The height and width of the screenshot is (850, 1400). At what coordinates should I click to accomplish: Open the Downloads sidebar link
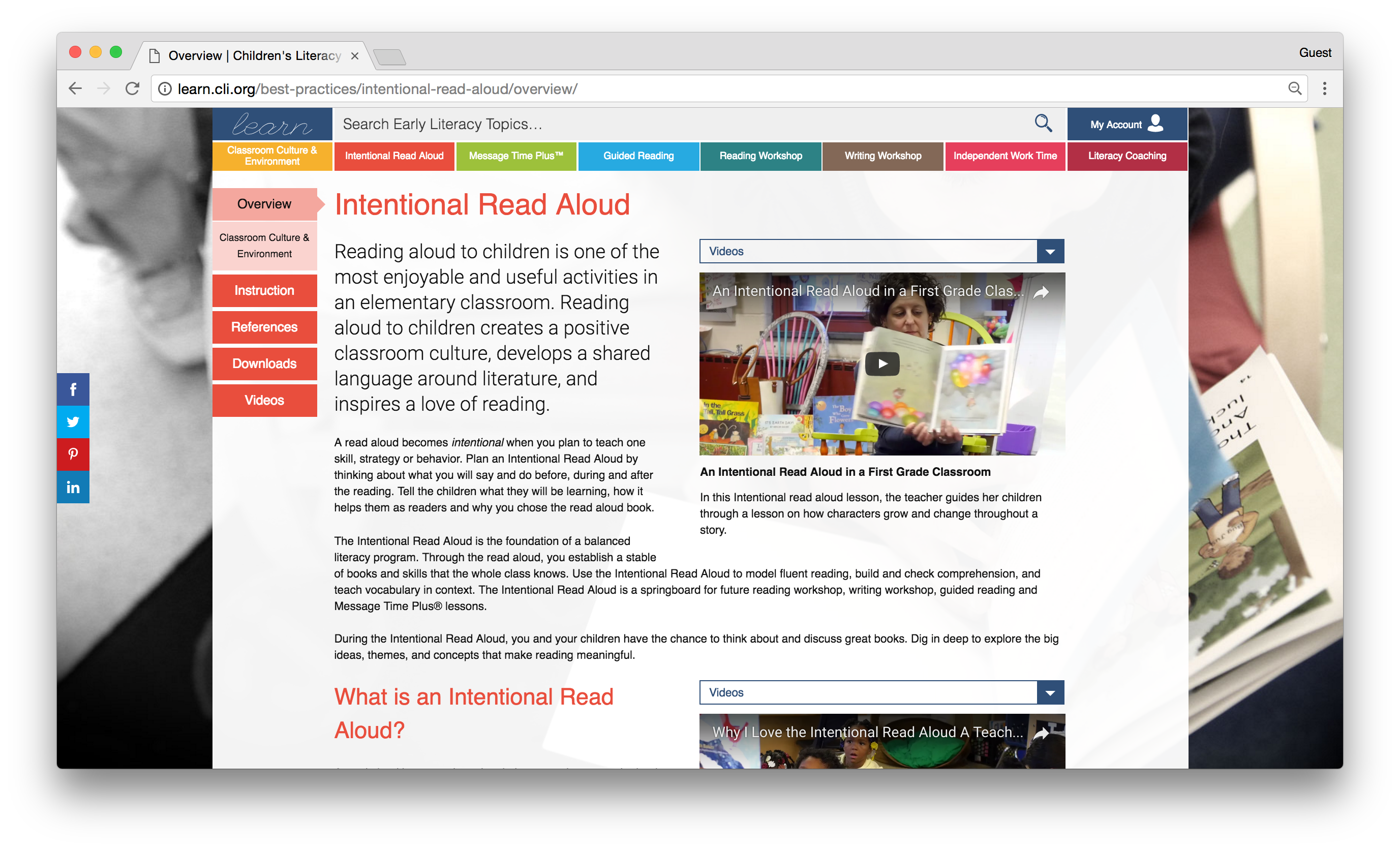click(x=264, y=363)
